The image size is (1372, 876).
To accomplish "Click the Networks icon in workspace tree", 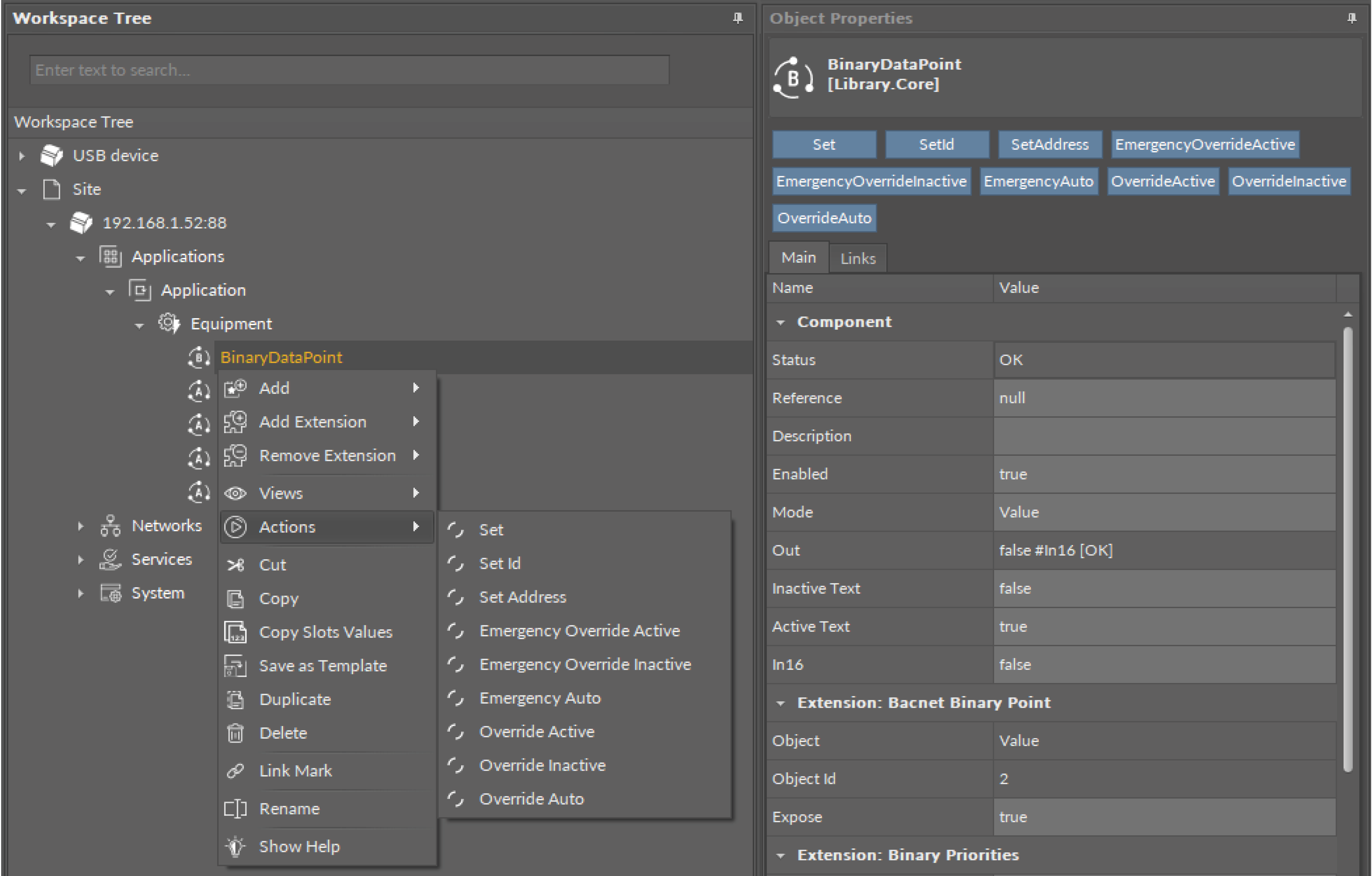I will [x=110, y=526].
